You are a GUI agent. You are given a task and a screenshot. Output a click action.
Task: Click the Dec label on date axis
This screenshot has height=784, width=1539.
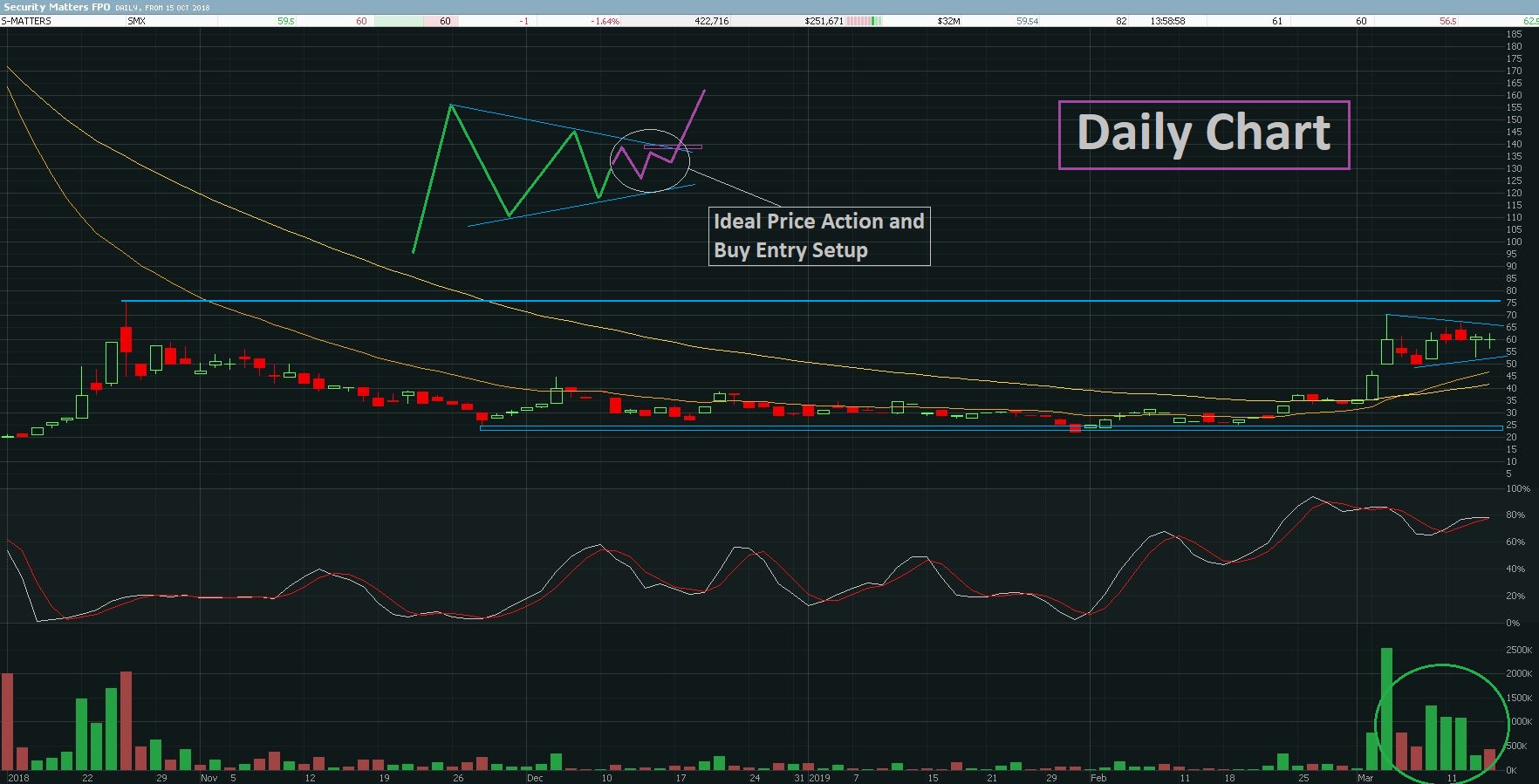(535, 778)
